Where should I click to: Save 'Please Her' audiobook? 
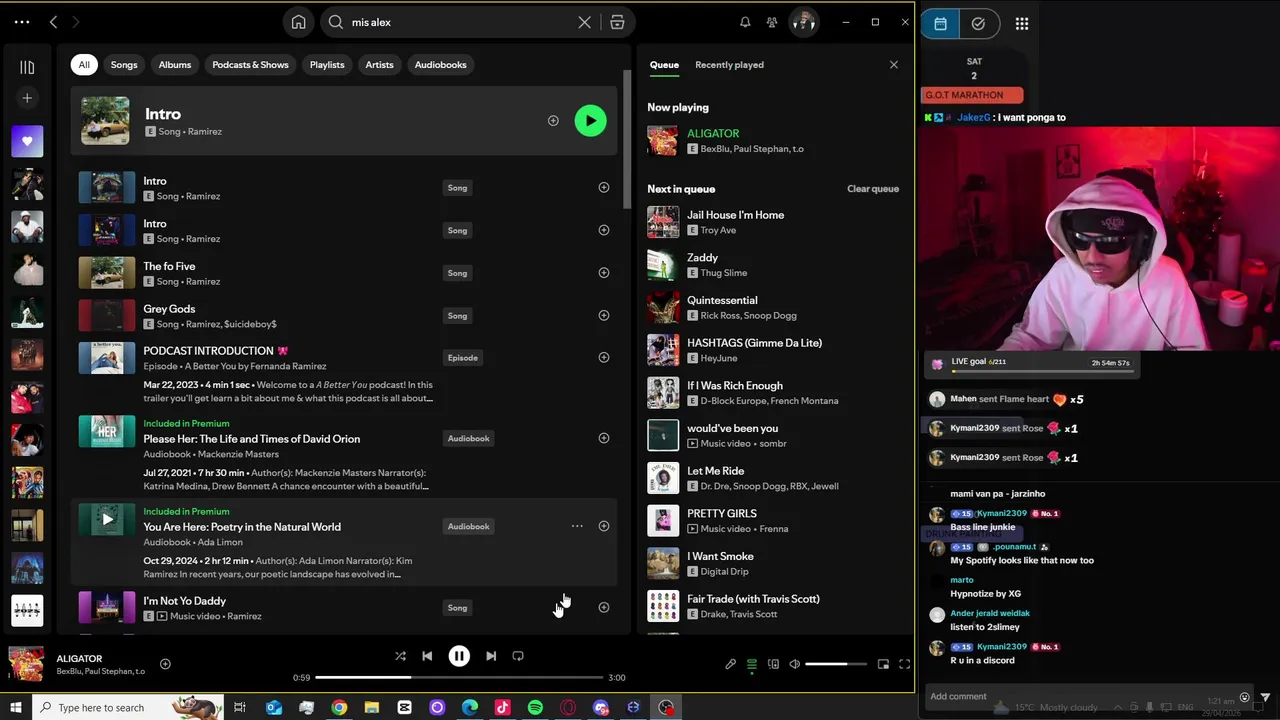604,438
